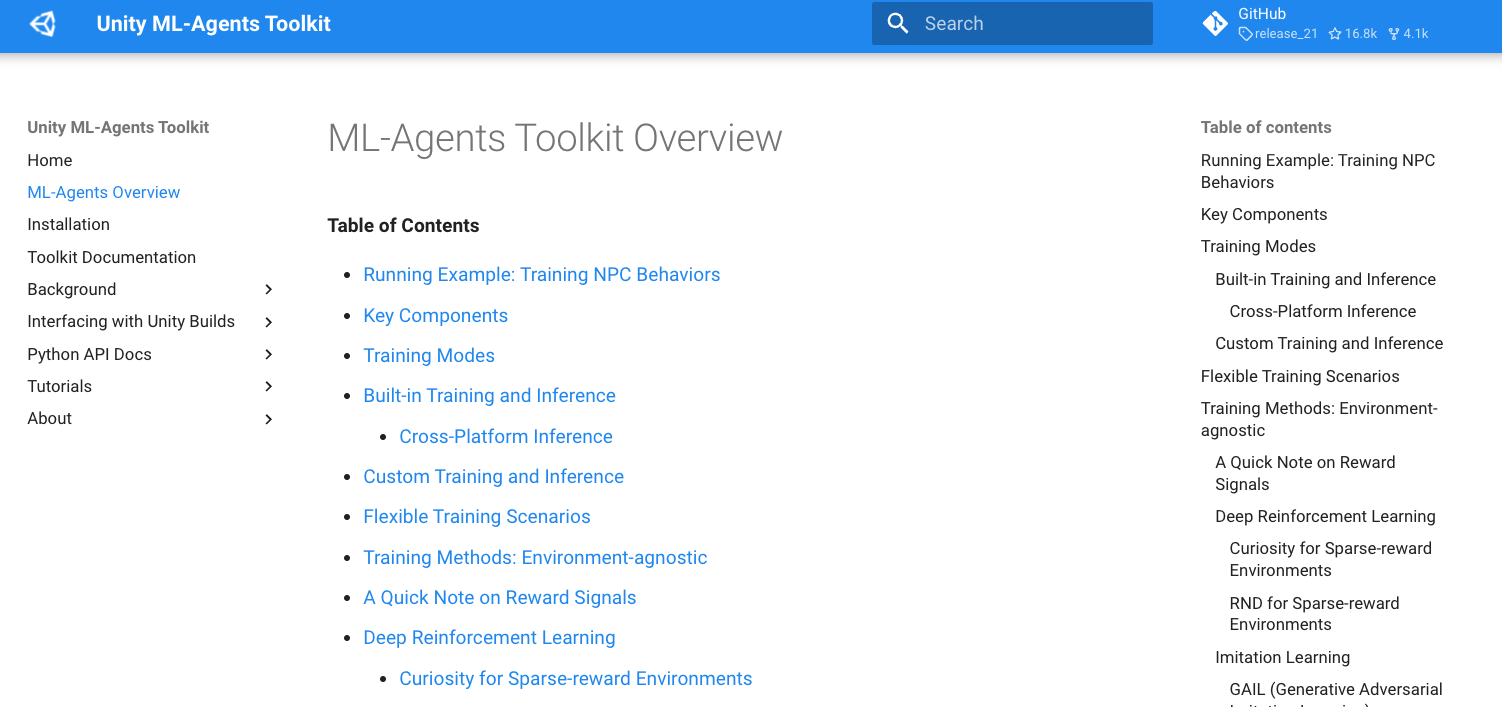Open Key Components link in content
Viewport: 1502px width, 707px height.
pyautogui.click(x=436, y=315)
